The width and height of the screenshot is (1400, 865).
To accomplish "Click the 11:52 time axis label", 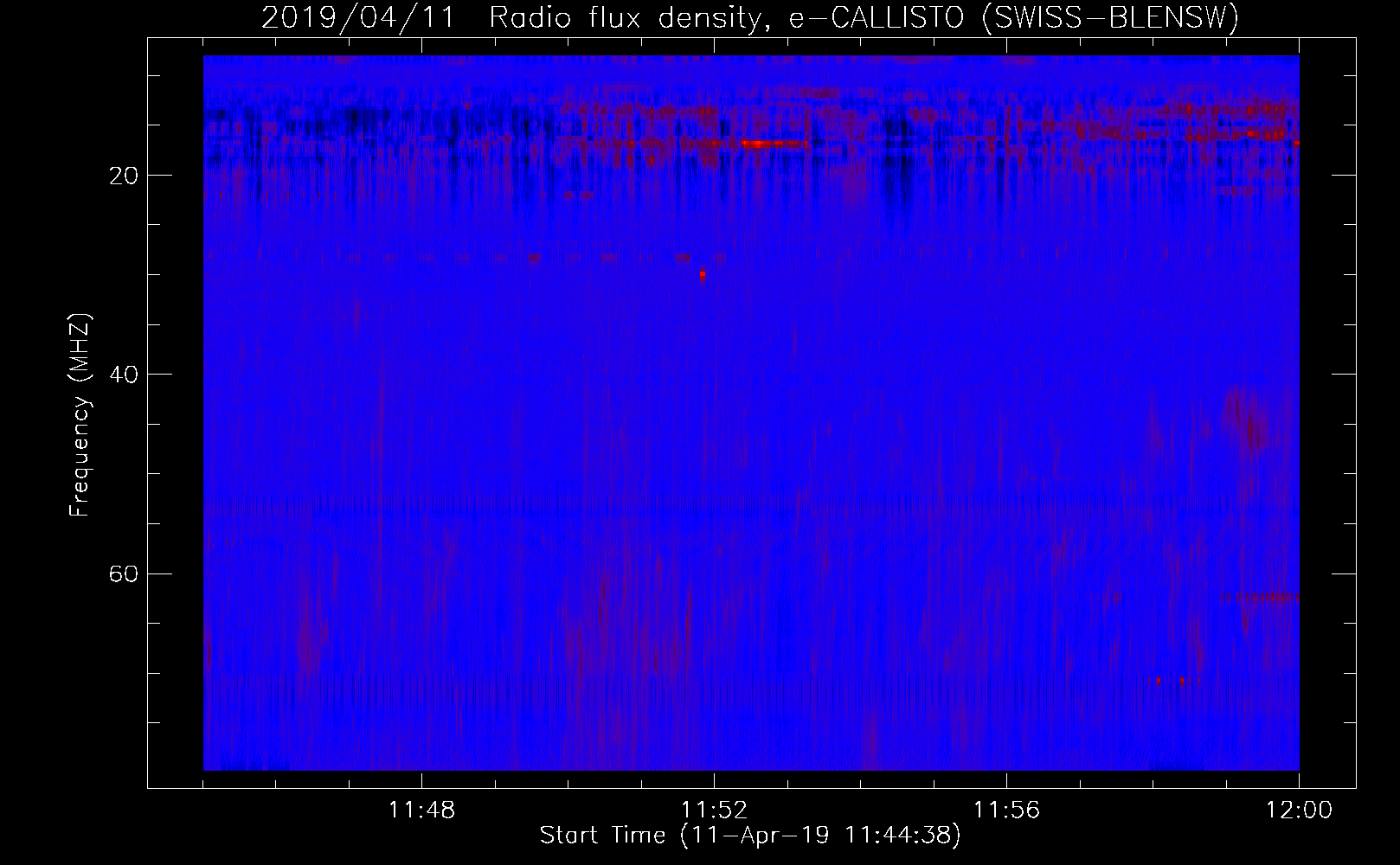I will [x=714, y=811].
